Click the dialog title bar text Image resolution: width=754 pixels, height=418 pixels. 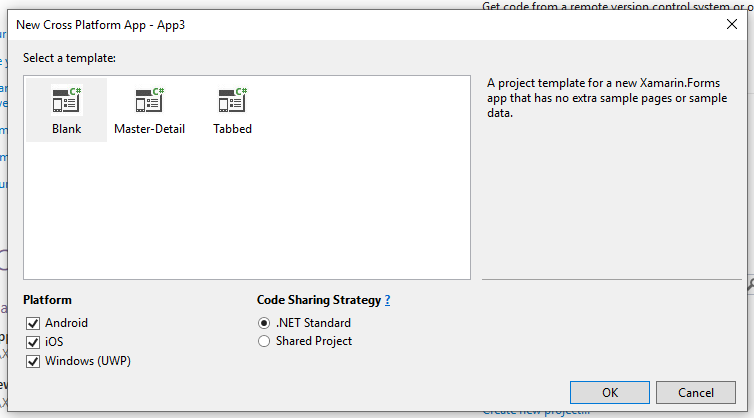[x=101, y=25]
